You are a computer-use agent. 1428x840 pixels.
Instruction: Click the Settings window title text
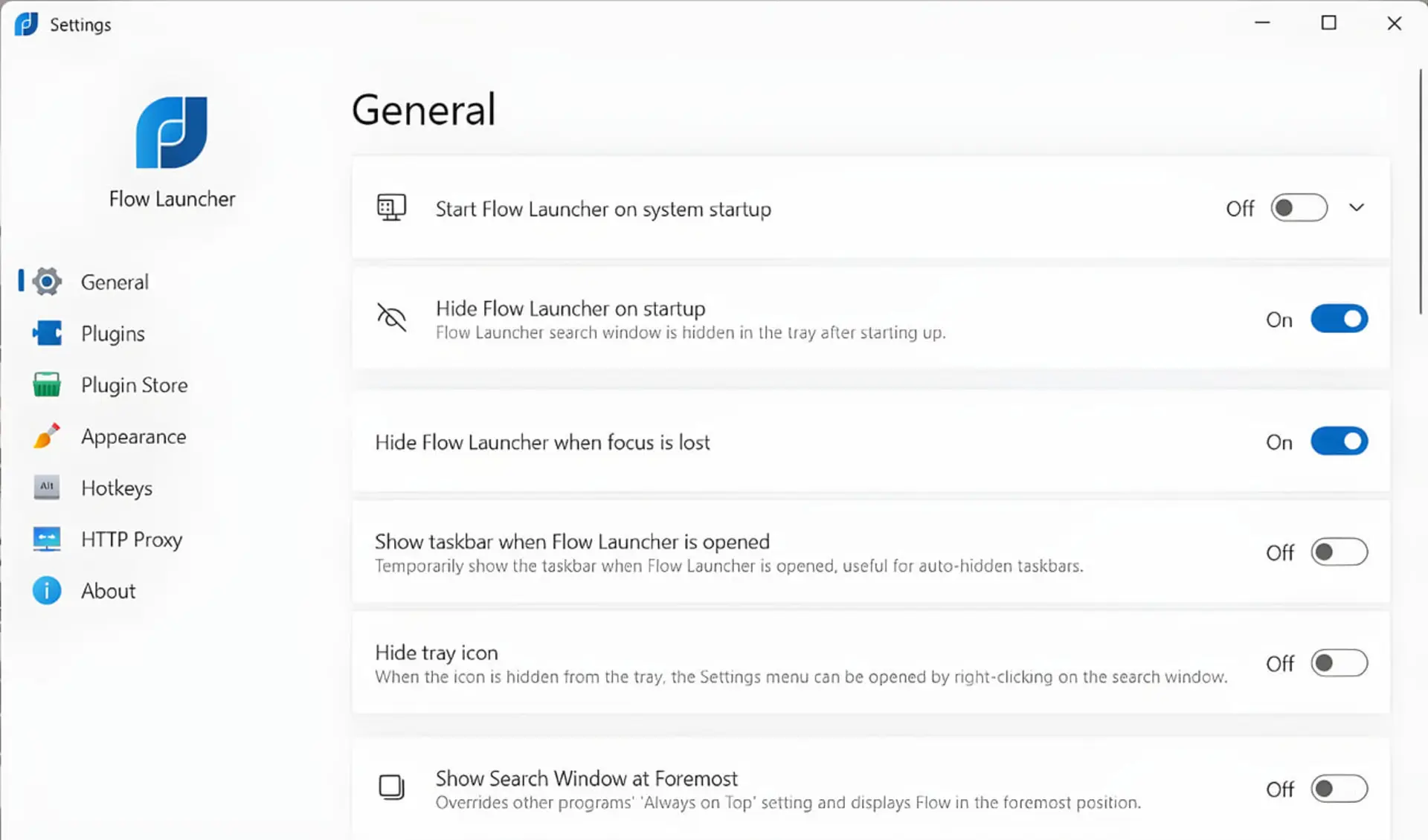point(80,25)
